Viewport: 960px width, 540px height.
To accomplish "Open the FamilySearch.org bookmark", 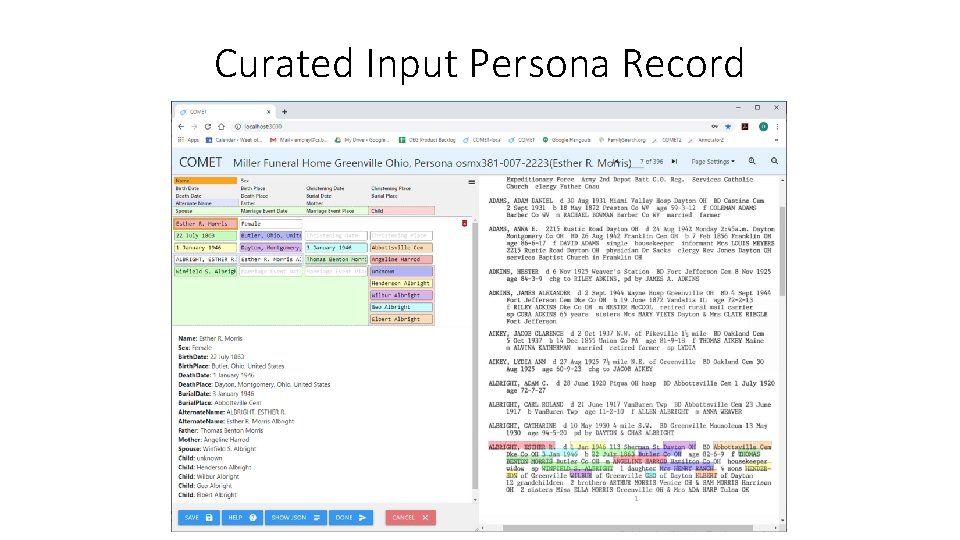I will click(x=622, y=140).
